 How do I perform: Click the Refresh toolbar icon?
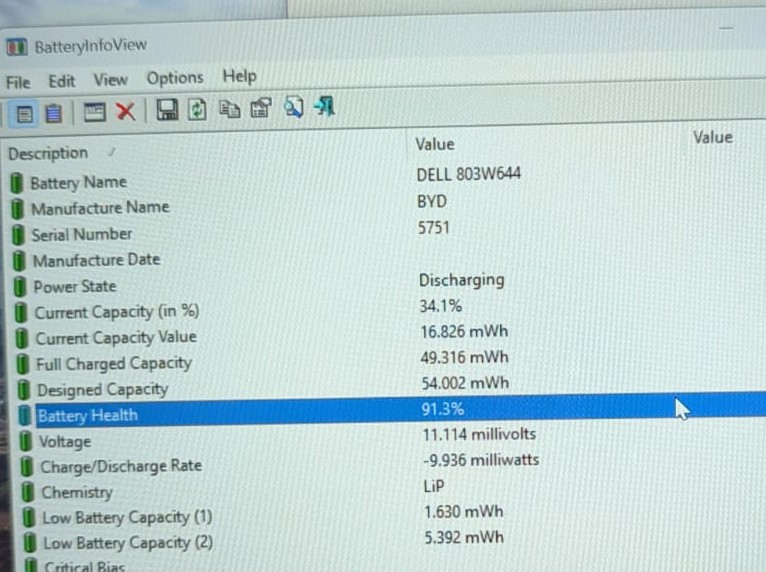click(x=197, y=109)
